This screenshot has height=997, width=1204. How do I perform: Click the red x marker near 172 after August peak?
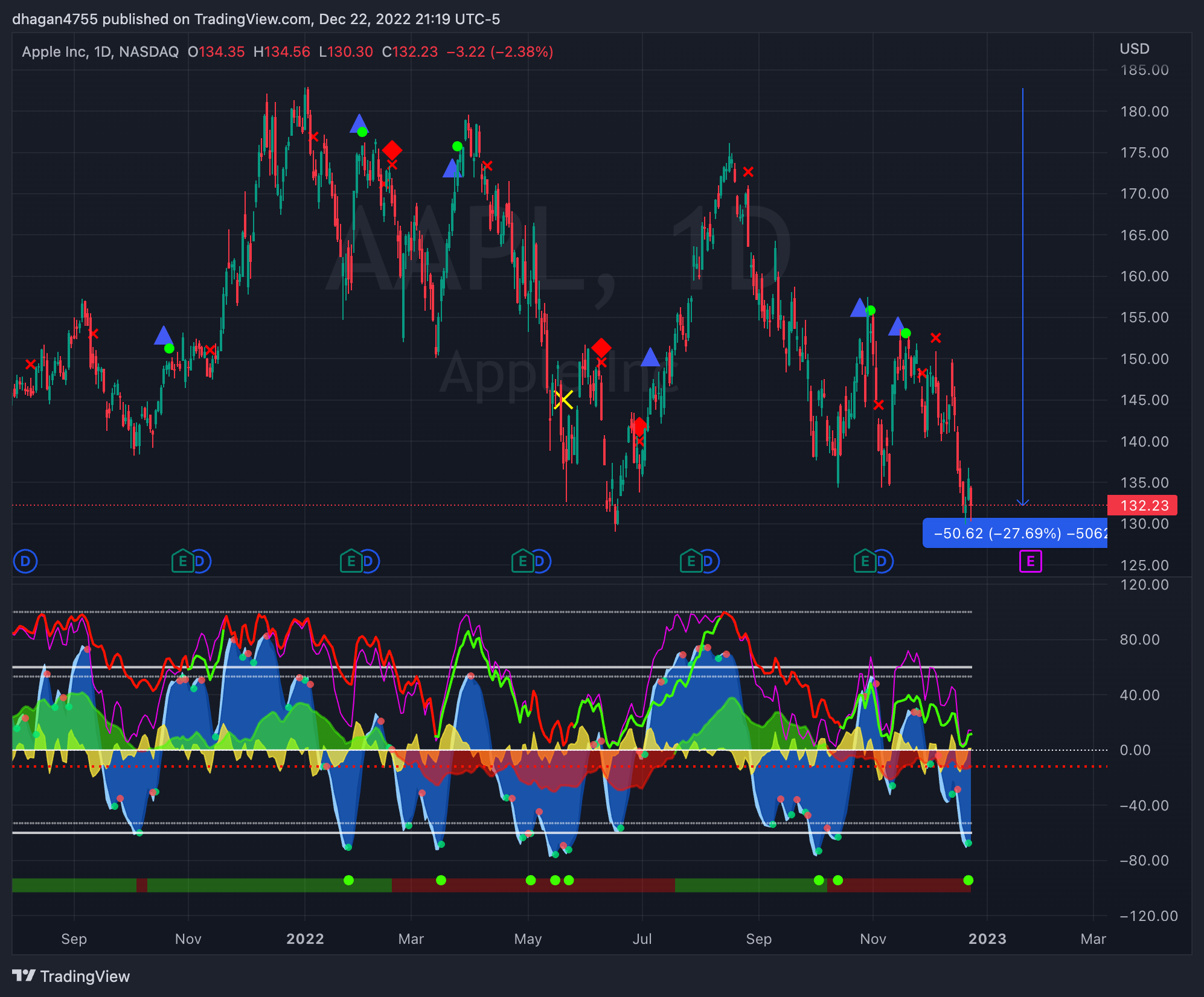[748, 172]
